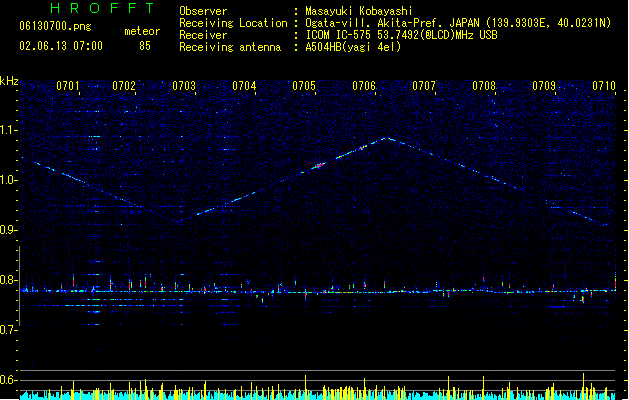The image size is (629, 400).
Task: Click the 0.7 frequency axis label
Action: [x=9, y=330]
